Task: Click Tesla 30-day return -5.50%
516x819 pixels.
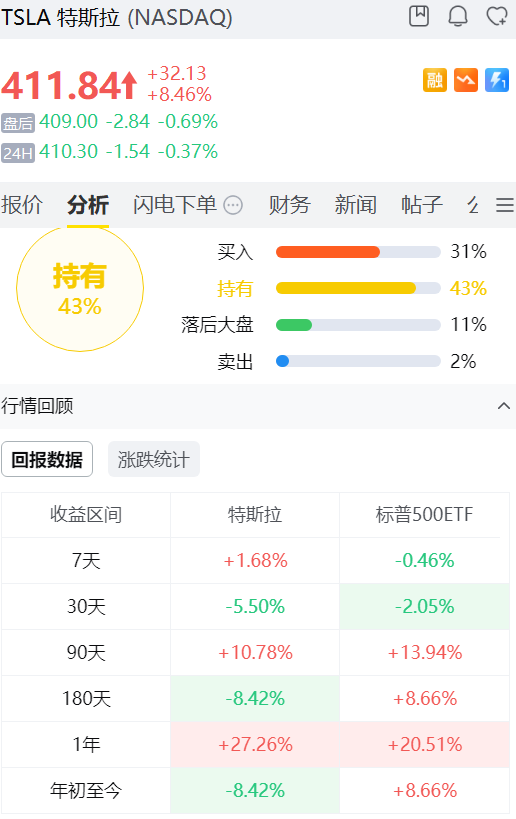Action: point(255,607)
